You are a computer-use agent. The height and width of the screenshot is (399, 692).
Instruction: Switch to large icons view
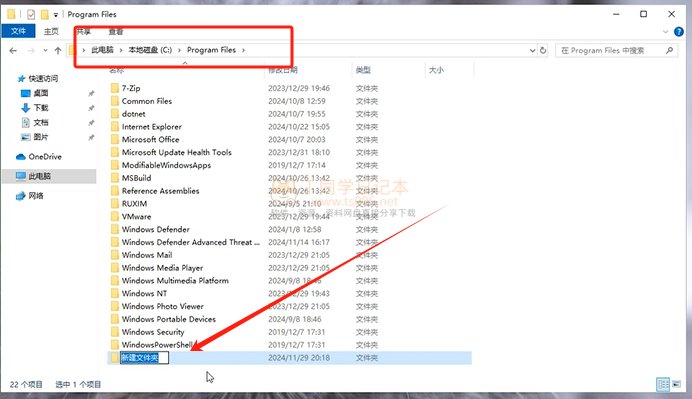pos(676,384)
